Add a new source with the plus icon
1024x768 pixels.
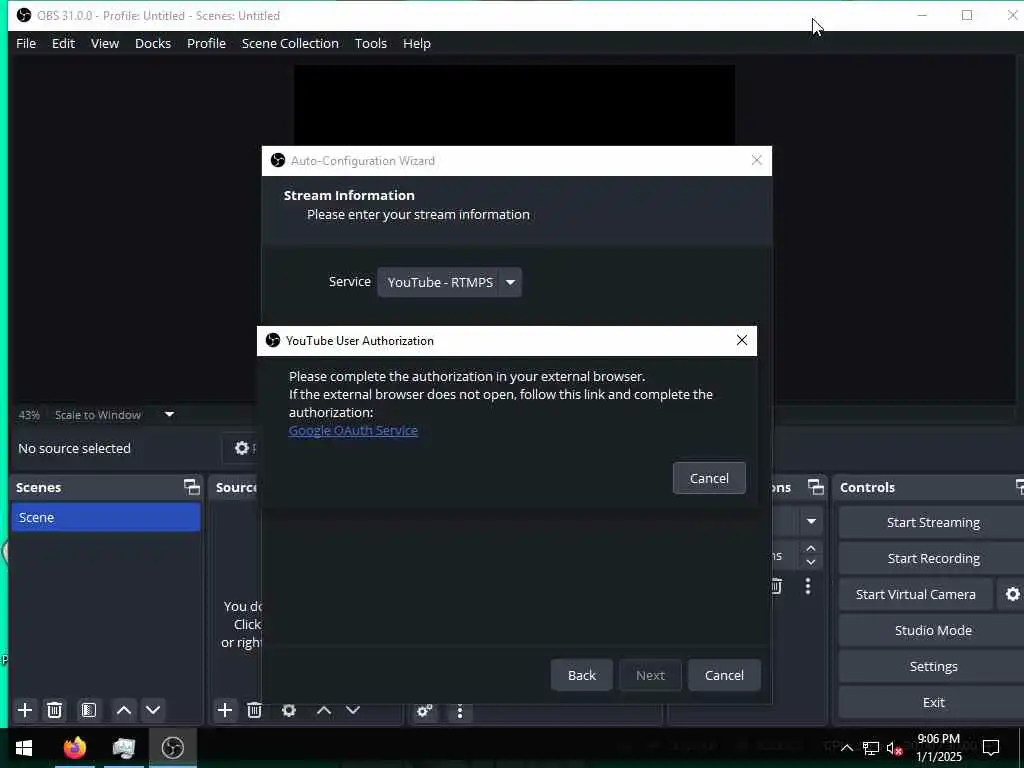(225, 710)
